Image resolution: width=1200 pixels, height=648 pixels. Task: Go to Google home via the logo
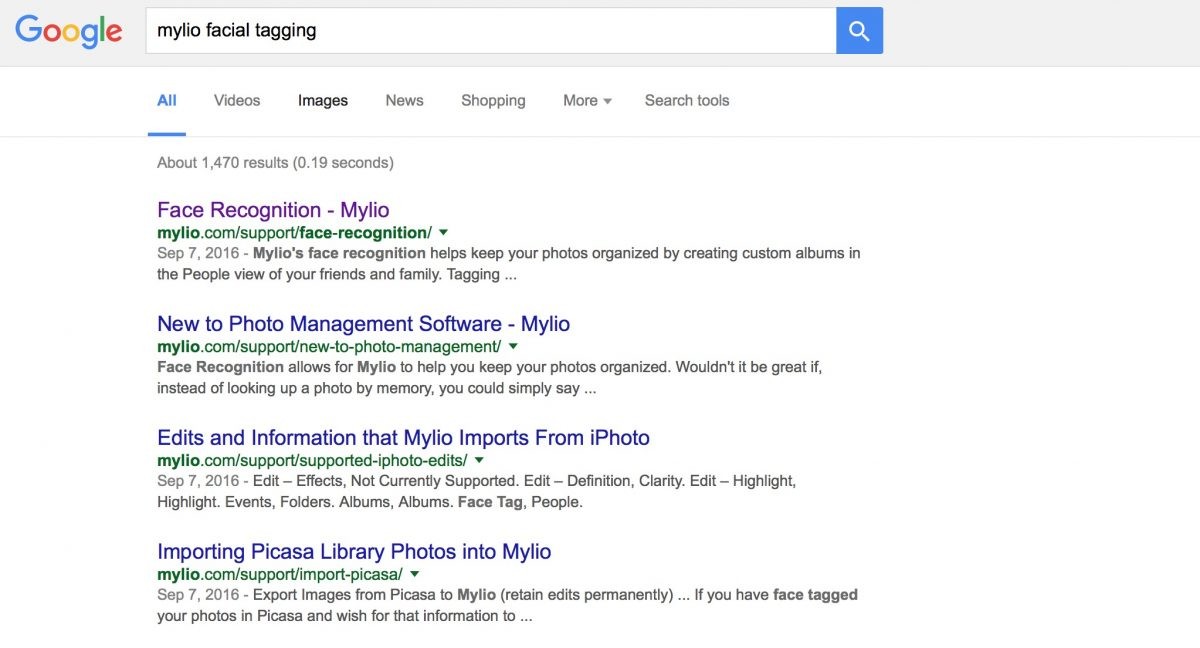point(68,30)
